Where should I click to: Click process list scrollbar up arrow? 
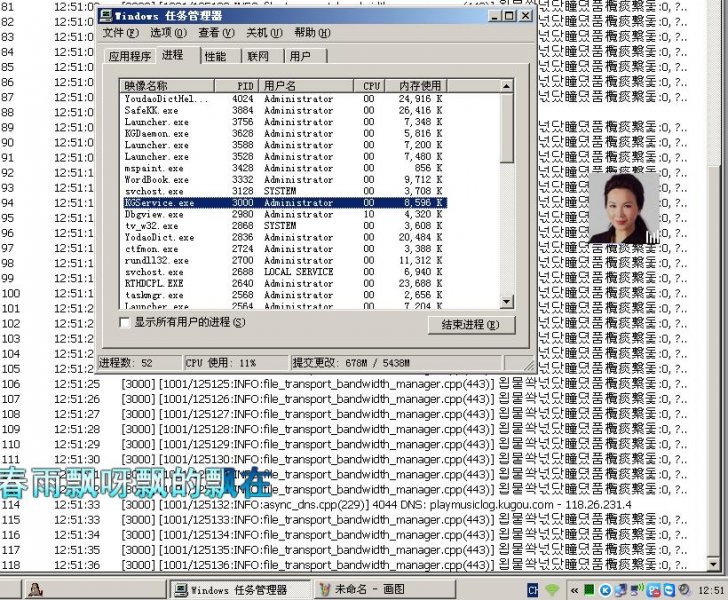(507, 86)
